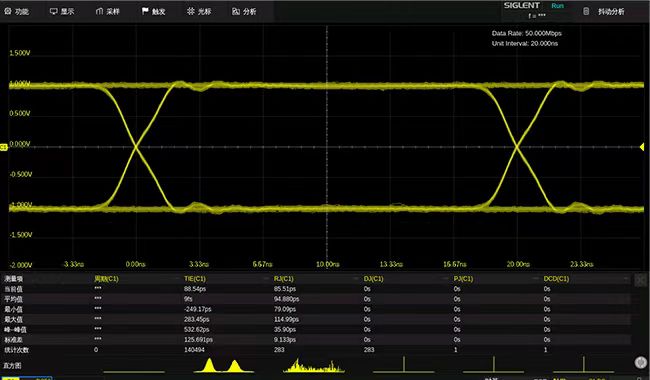The height and width of the screenshot is (380, 650).
Task: Select the DJ(C1) measurement column header
Action: 374,278
